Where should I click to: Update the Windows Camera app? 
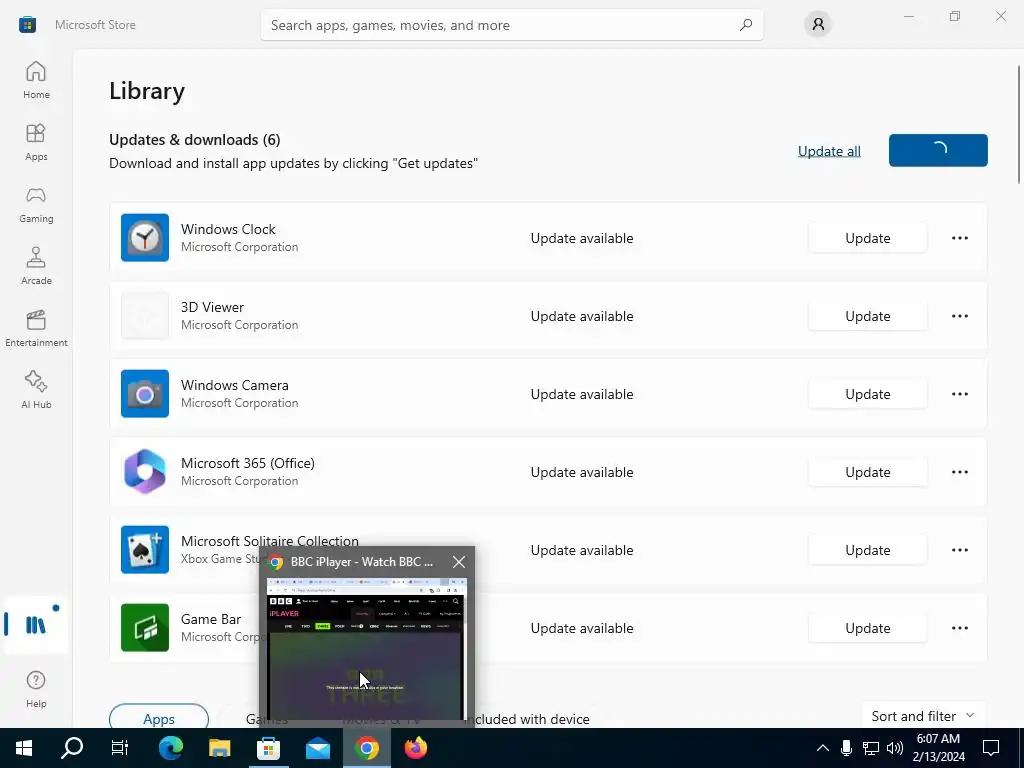click(867, 394)
